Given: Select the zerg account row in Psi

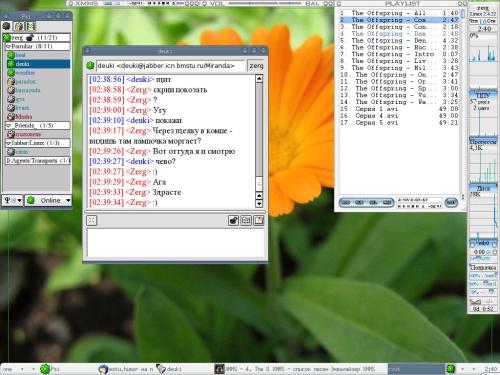Looking at the screenshot, I should coord(37,37).
